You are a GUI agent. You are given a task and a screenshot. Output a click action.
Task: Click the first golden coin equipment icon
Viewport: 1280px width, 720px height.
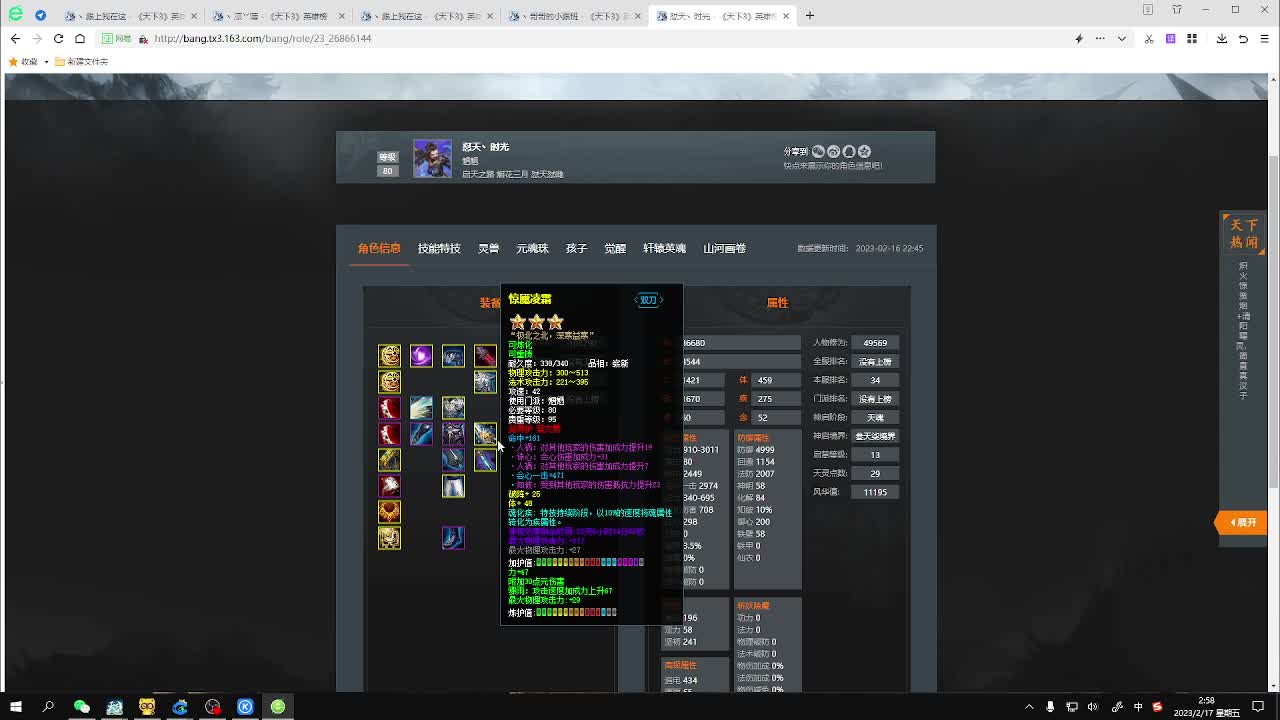[x=389, y=356]
